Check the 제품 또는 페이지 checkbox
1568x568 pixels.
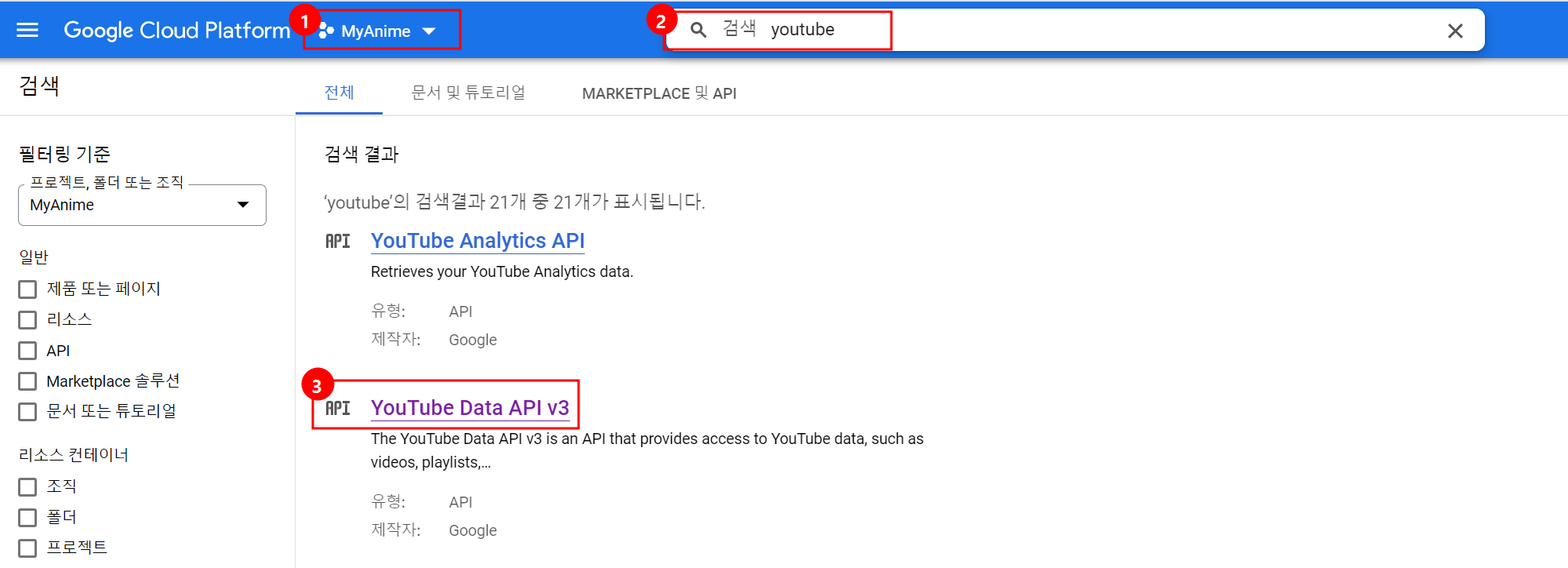[27, 289]
